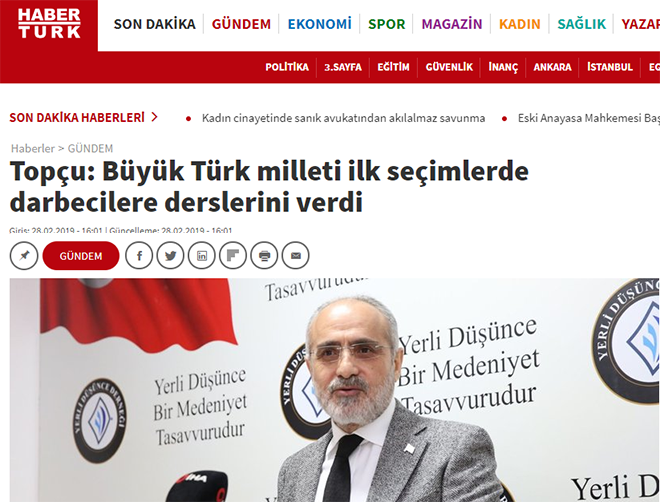The width and height of the screenshot is (660, 502).
Task: Select the 3.SAYFA submenu tab
Action: click(343, 67)
